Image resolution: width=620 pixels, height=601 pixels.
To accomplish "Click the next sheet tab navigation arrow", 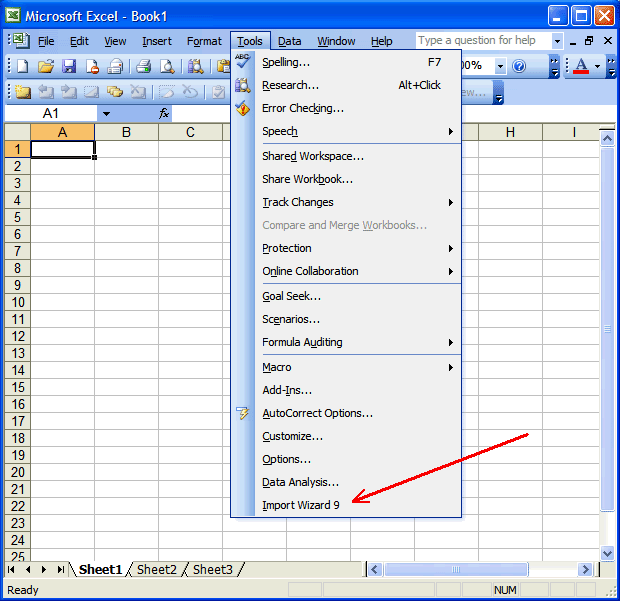I will point(44,569).
